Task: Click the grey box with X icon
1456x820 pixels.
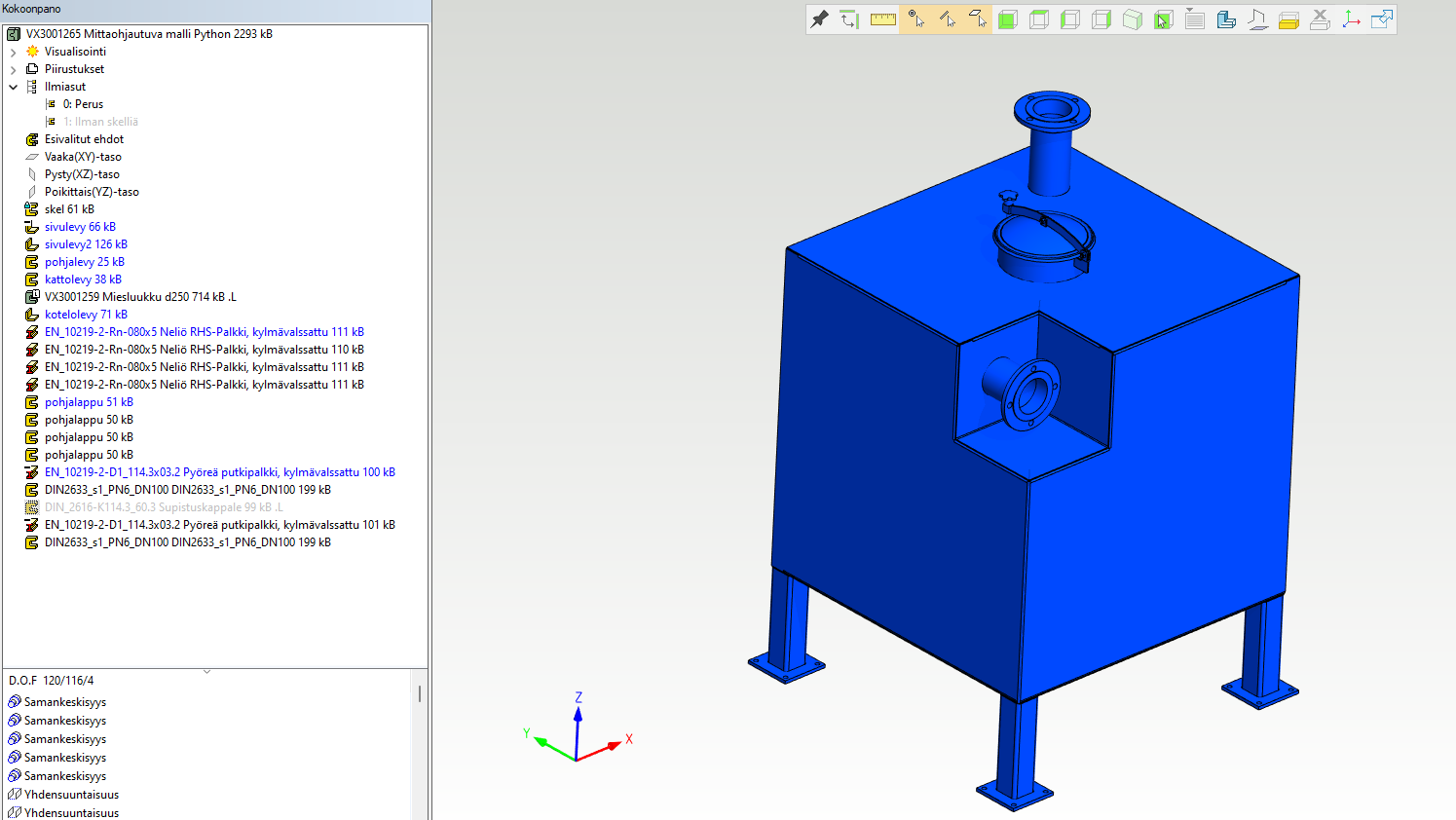Action: point(1320,19)
